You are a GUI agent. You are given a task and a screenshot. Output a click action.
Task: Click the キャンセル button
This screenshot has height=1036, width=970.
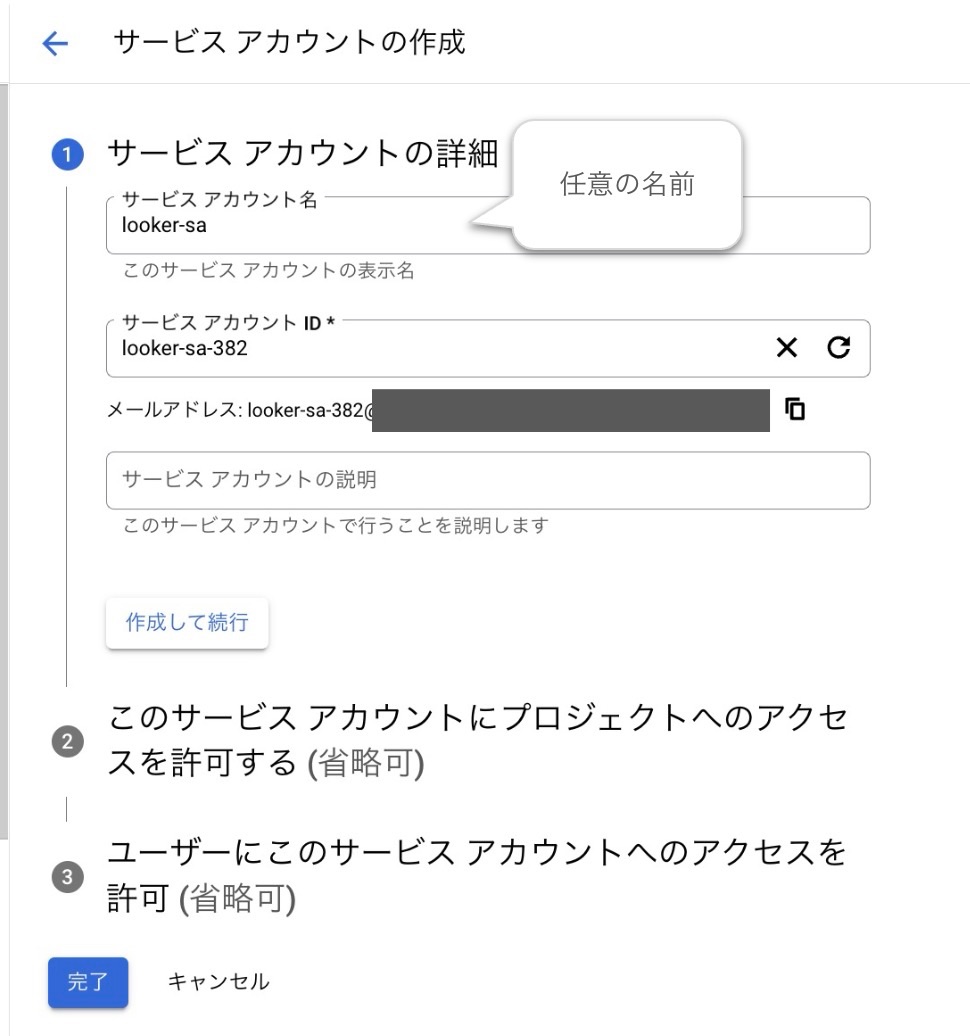tap(219, 982)
